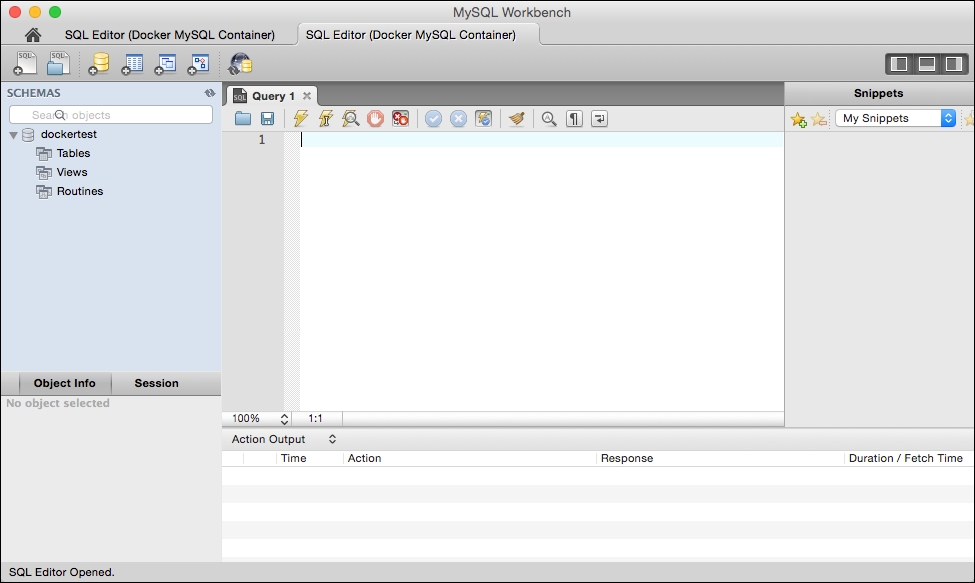Viewport: 975px width, 583px height.
Task: Stop the executing query icon
Action: click(x=375, y=119)
